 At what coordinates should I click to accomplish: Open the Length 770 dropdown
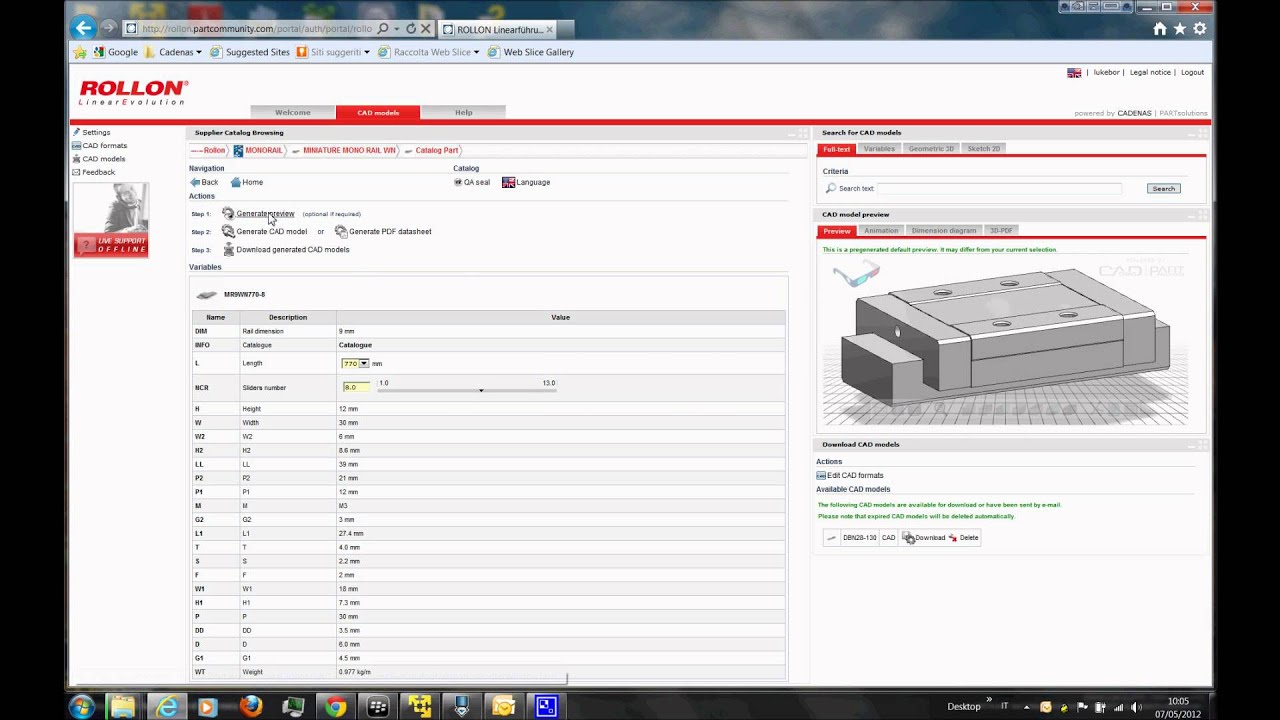tap(355, 363)
